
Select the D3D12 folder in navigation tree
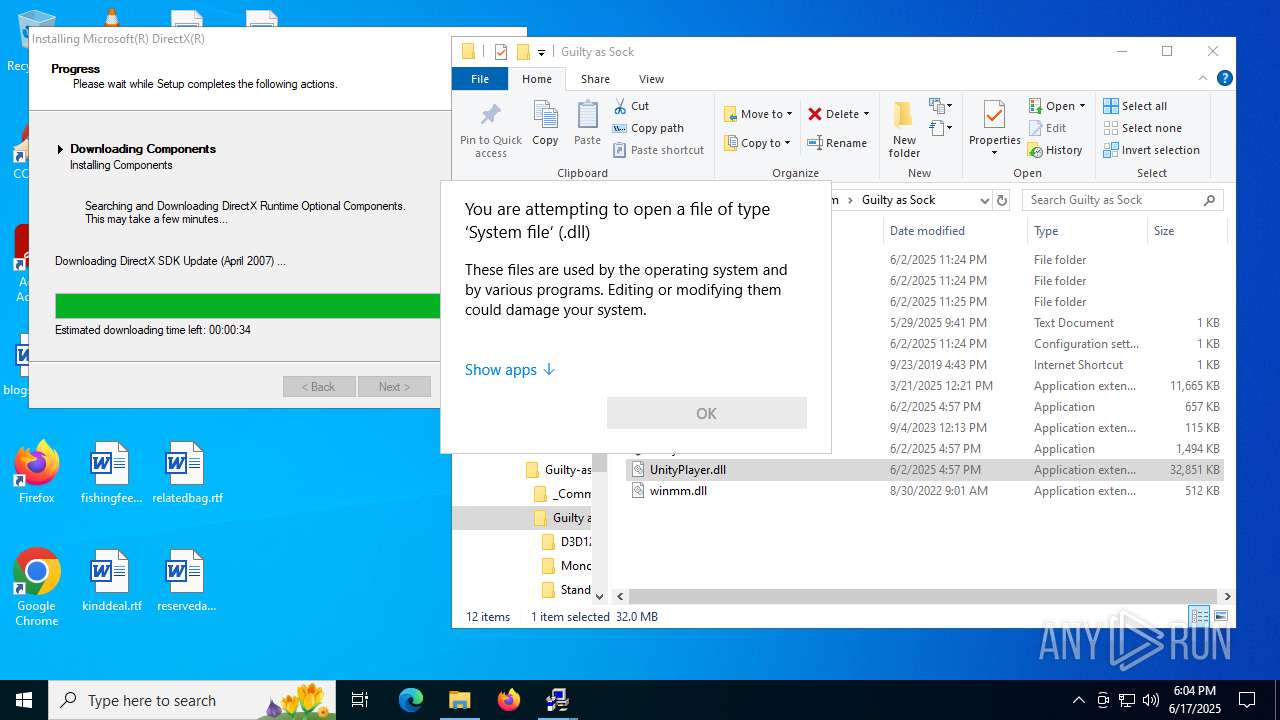coord(566,542)
